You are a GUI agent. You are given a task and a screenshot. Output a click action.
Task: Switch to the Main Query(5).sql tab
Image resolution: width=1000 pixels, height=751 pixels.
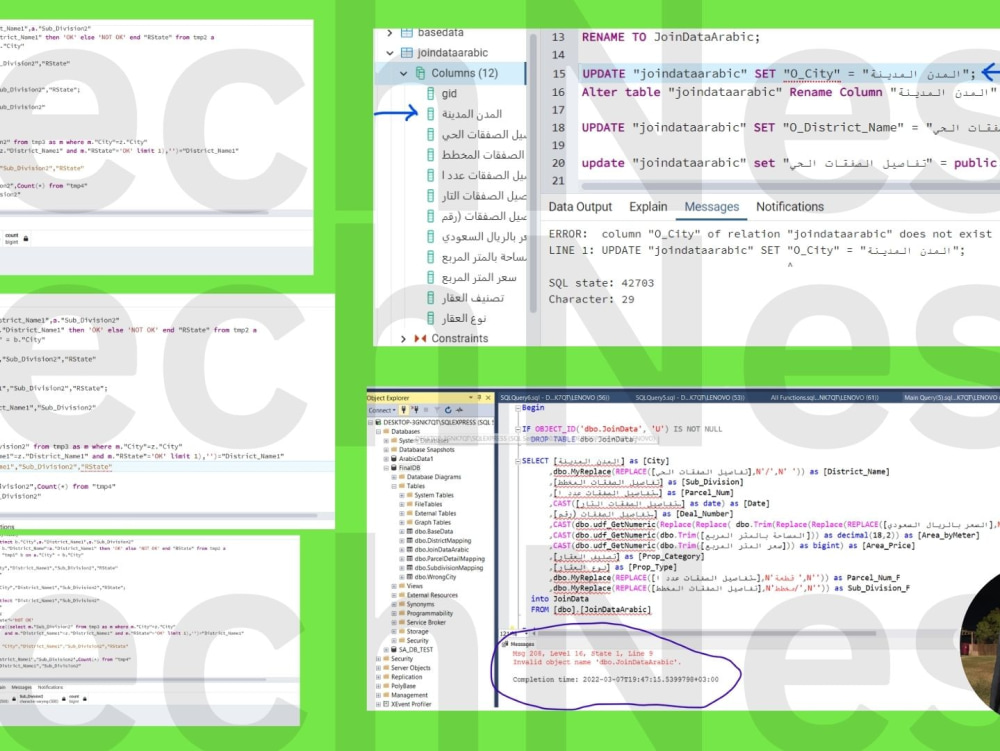click(x=952, y=398)
